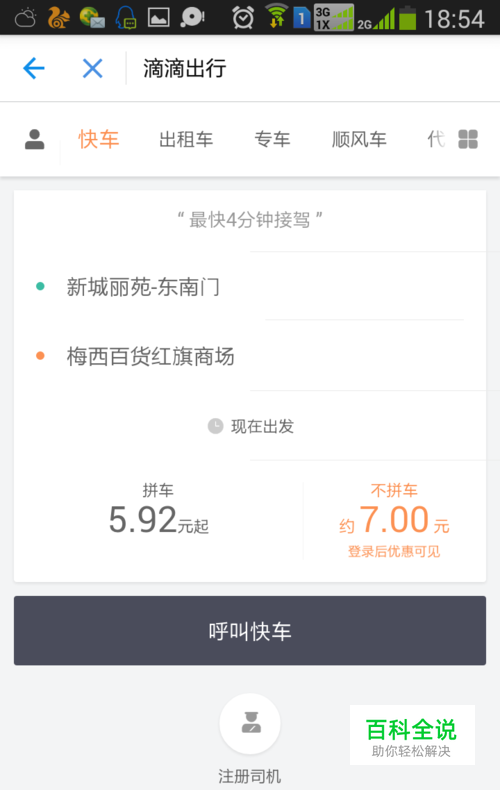Tap the 注册司机 driver registration icon

tap(250, 723)
